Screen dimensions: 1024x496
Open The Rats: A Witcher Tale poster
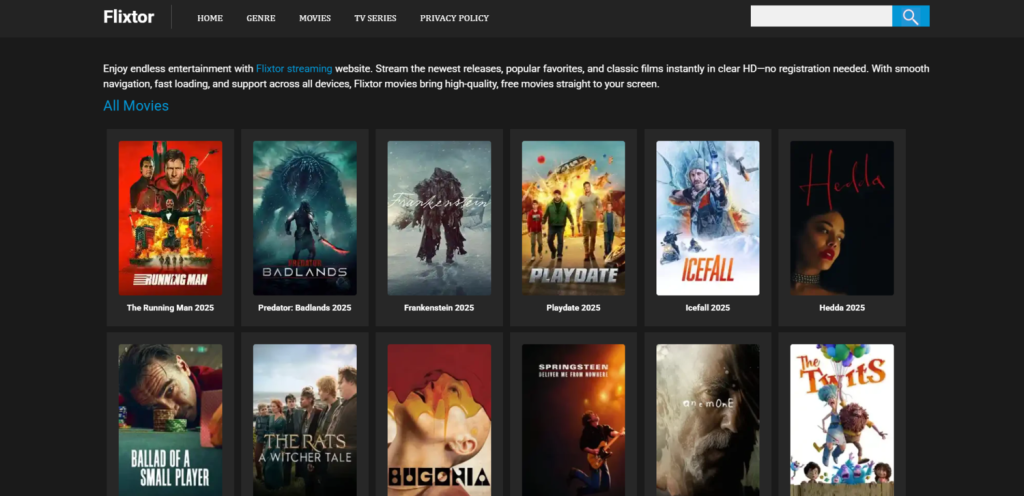(305, 420)
